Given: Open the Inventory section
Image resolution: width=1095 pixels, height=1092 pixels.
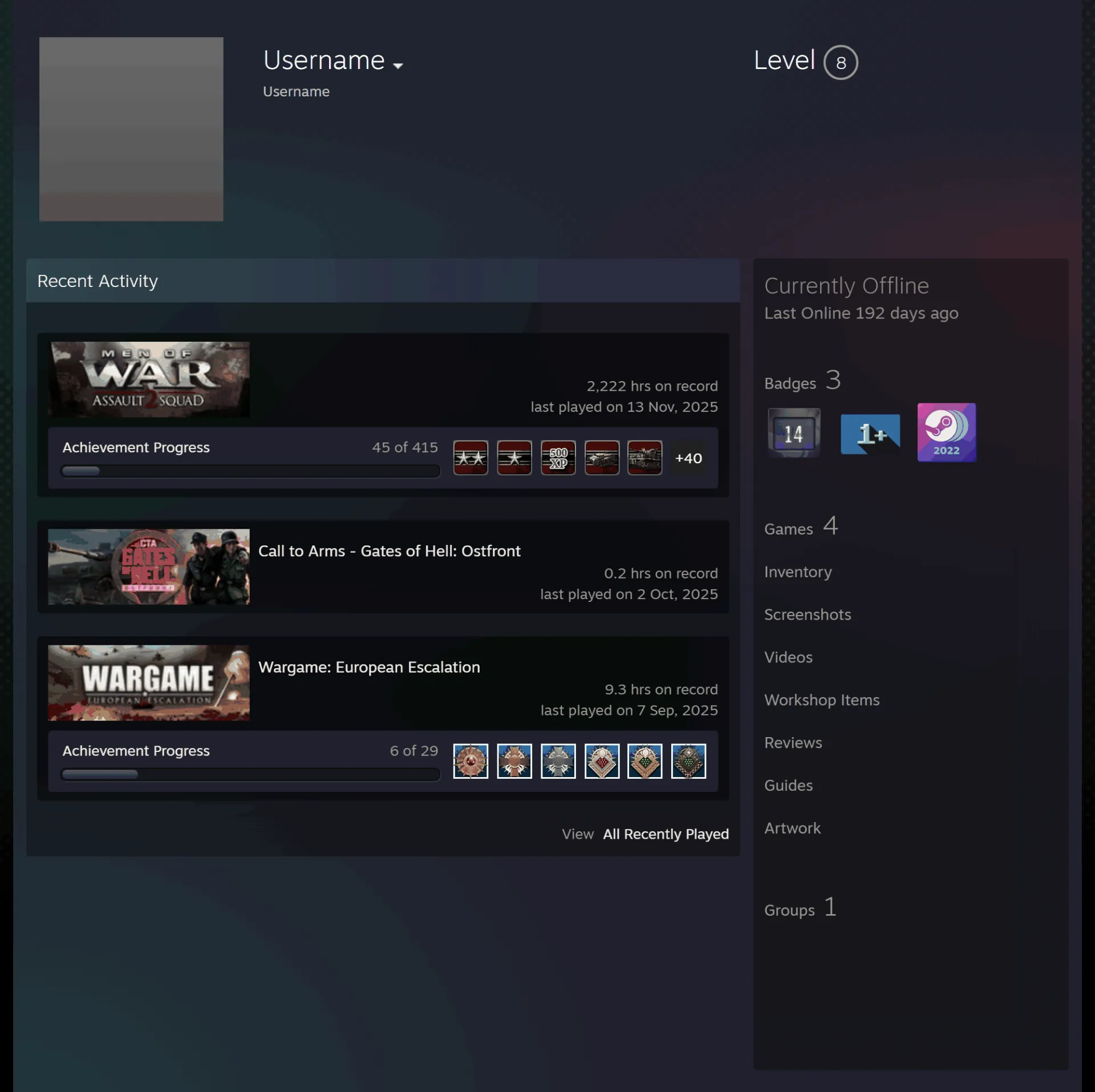Looking at the screenshot, I should pos(798,572).
